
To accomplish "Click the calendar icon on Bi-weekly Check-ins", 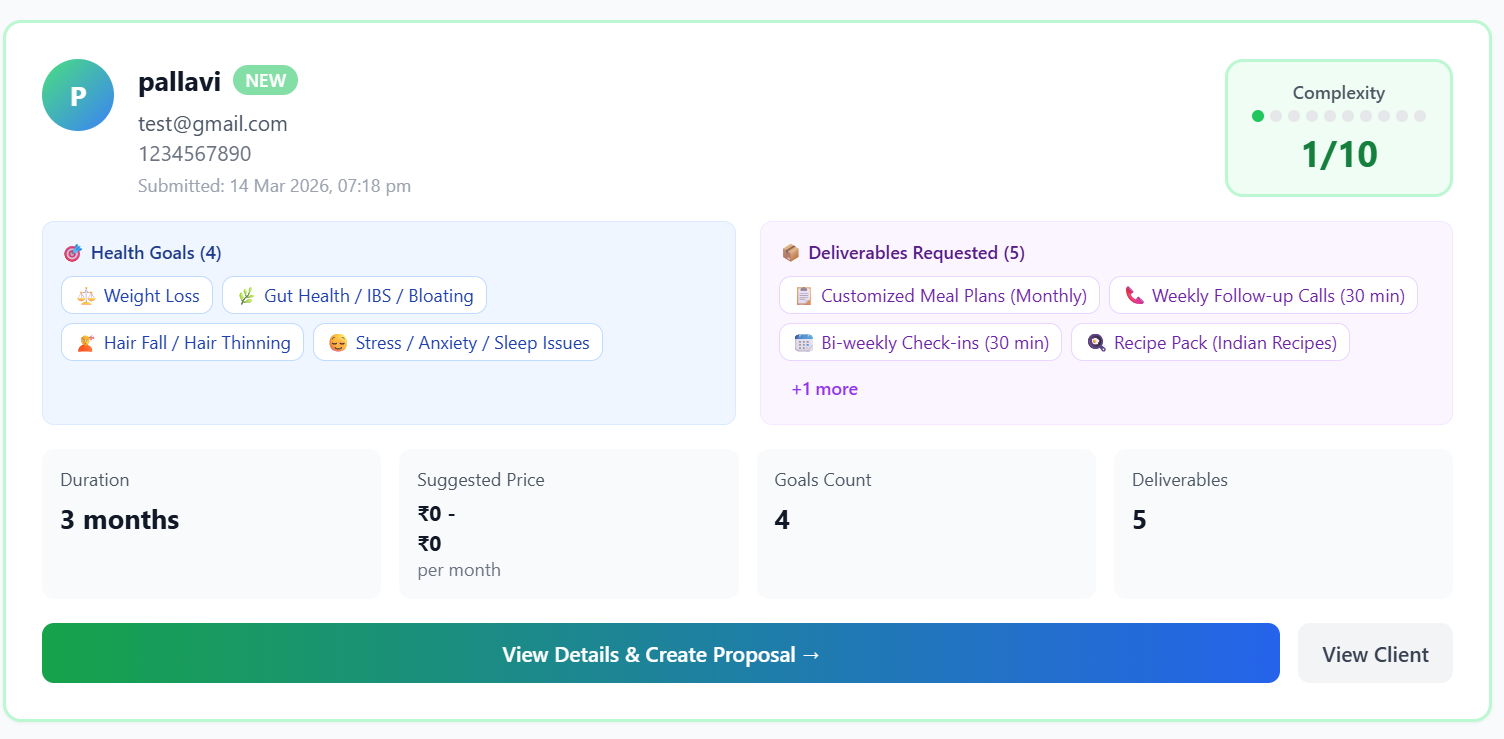I will coord(803,343).
